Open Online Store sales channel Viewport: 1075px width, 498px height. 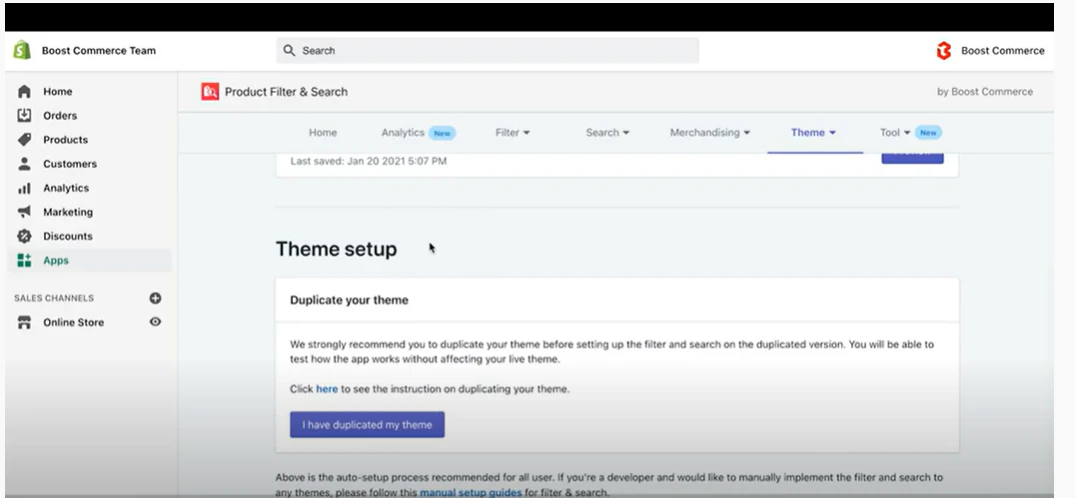(x=73, y=322)
